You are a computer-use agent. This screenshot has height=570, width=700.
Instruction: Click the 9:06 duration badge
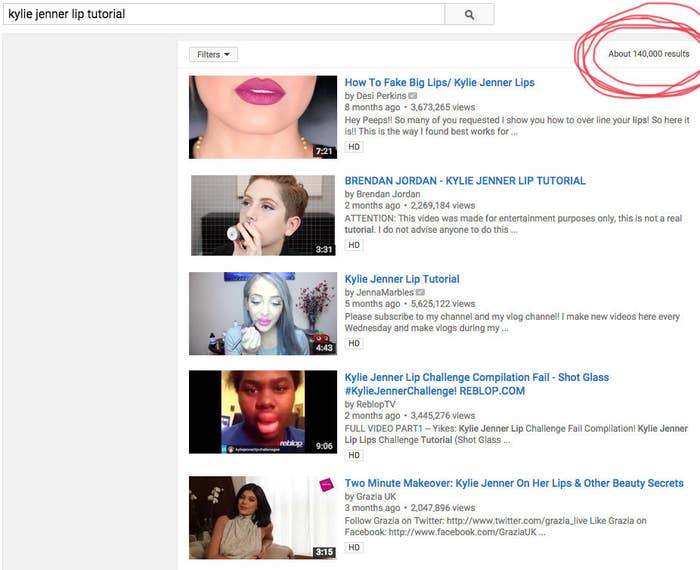(x=324, y=446)
